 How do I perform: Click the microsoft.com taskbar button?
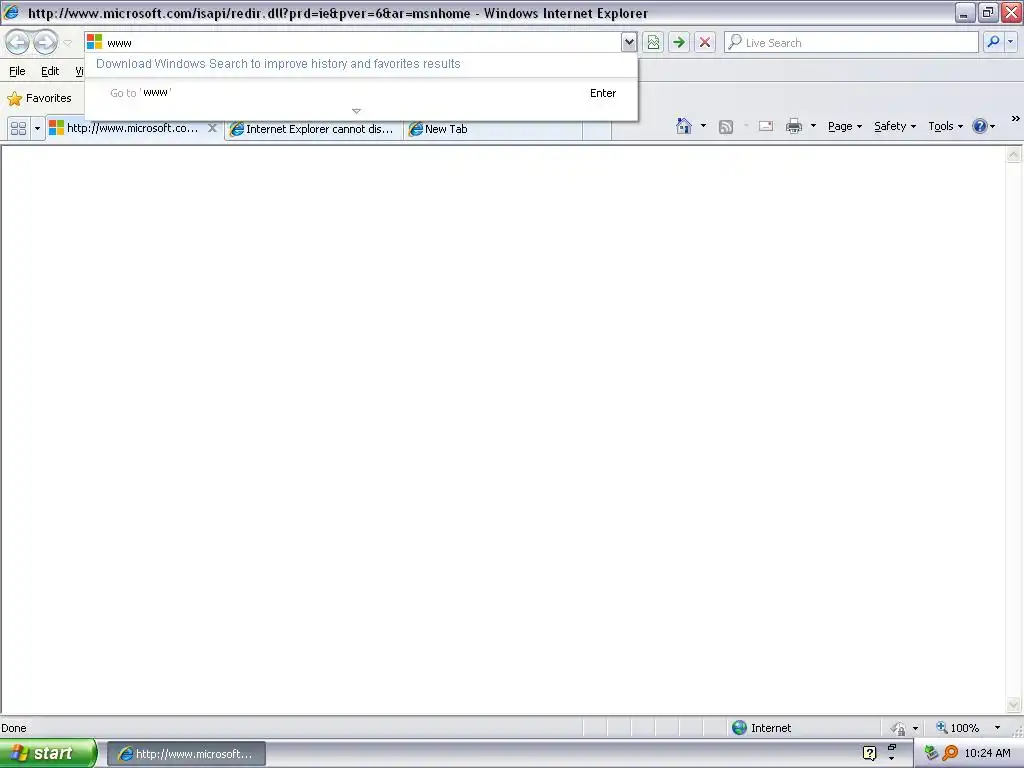186,754
